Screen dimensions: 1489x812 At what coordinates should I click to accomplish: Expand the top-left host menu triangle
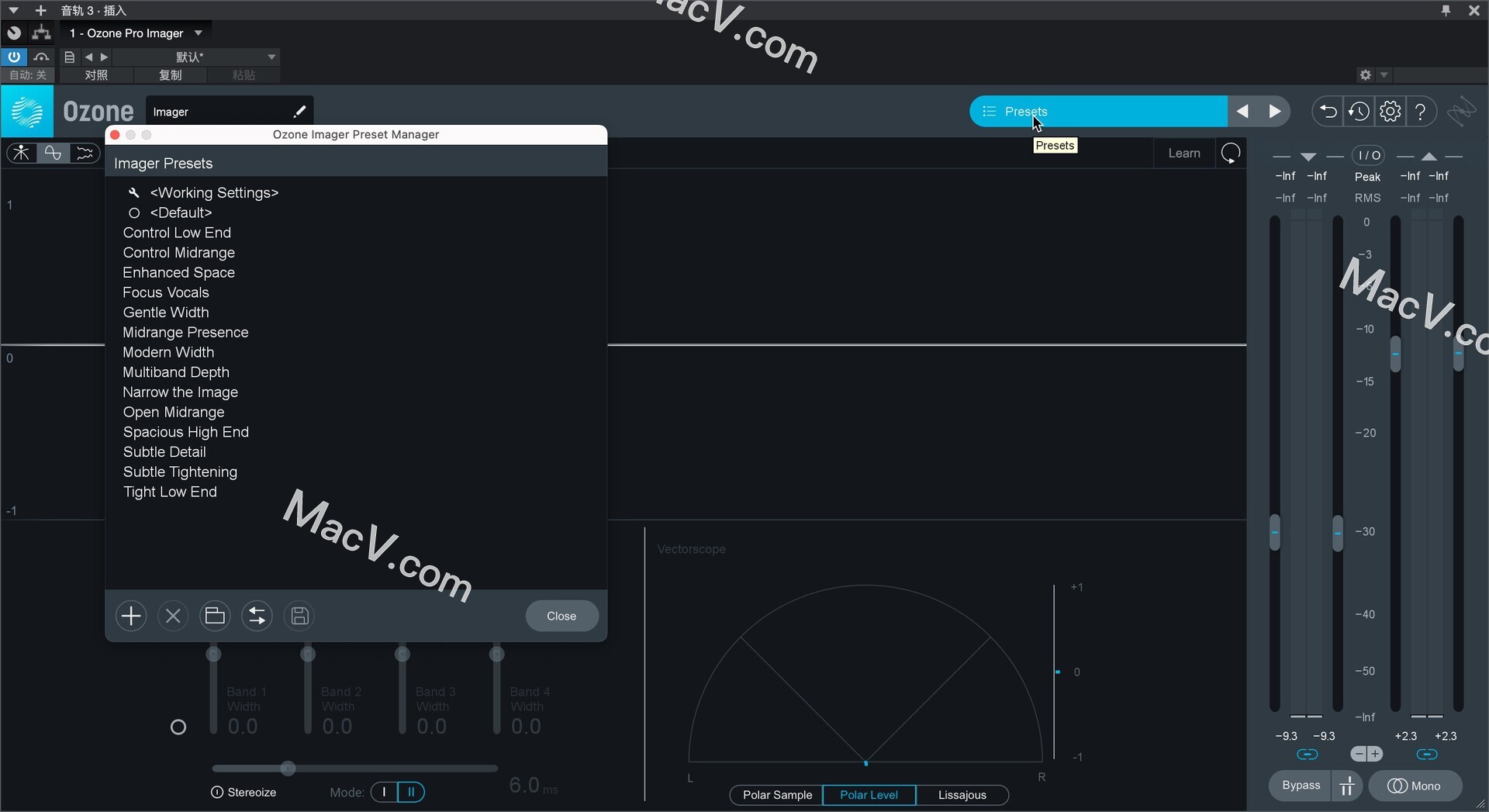[13, 10]
